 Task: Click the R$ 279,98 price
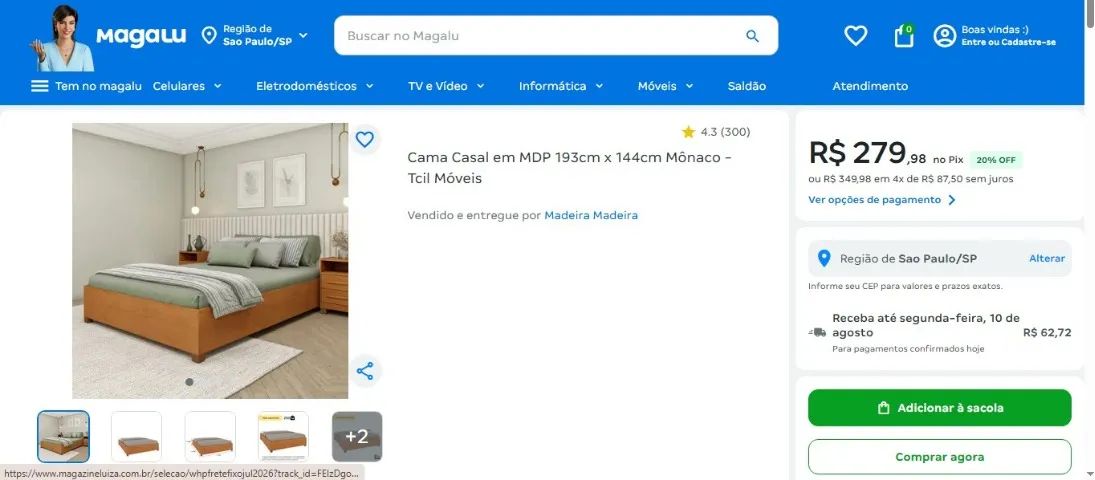click(865, 153)
